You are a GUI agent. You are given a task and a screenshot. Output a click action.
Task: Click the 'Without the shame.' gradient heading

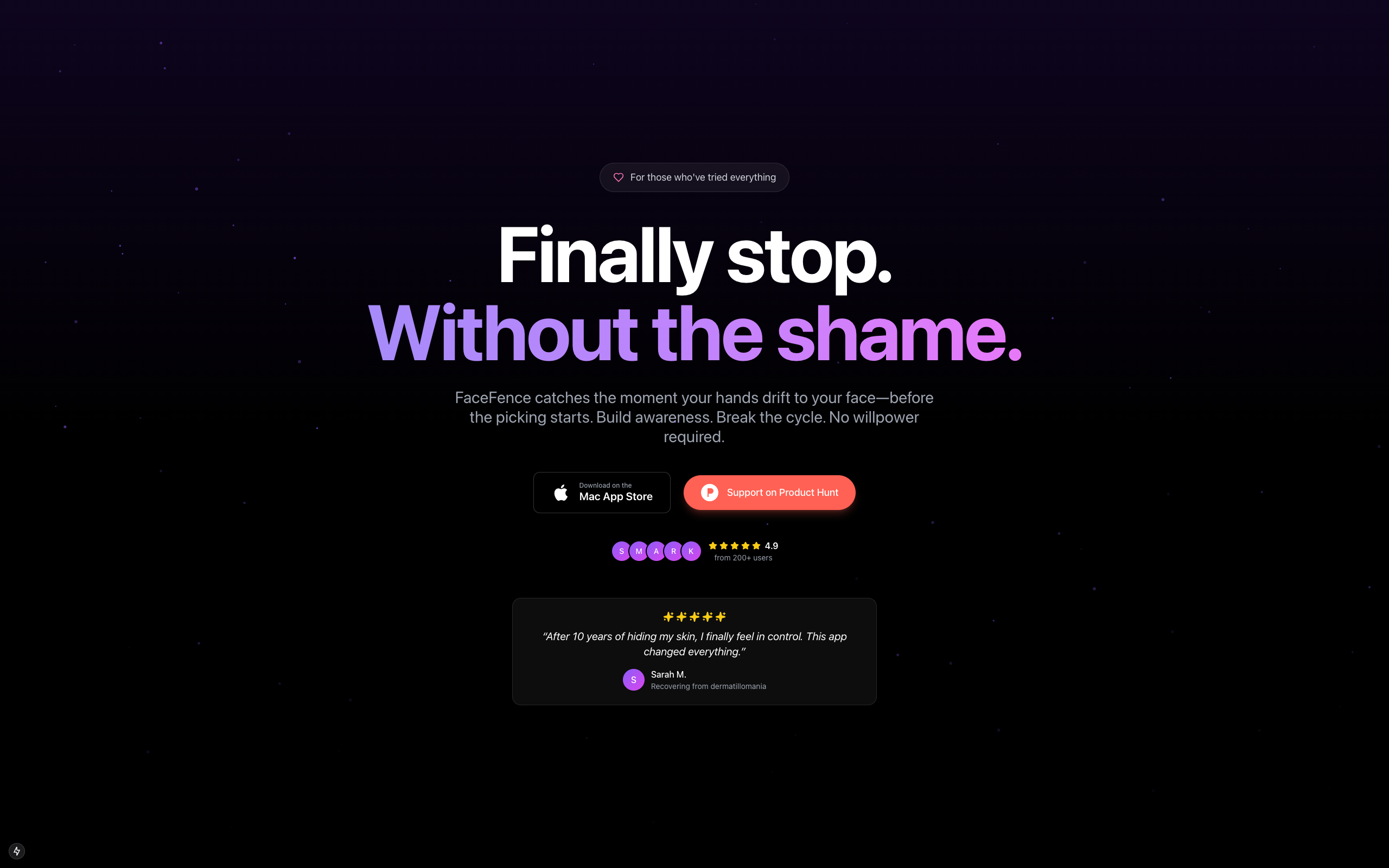pos(694,334)
